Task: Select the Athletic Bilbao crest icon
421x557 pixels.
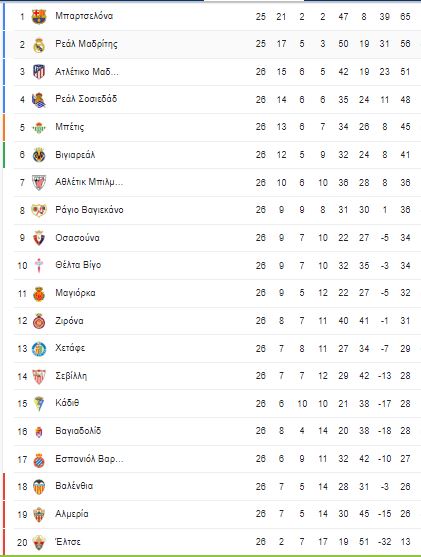Action: coord(39,183)
